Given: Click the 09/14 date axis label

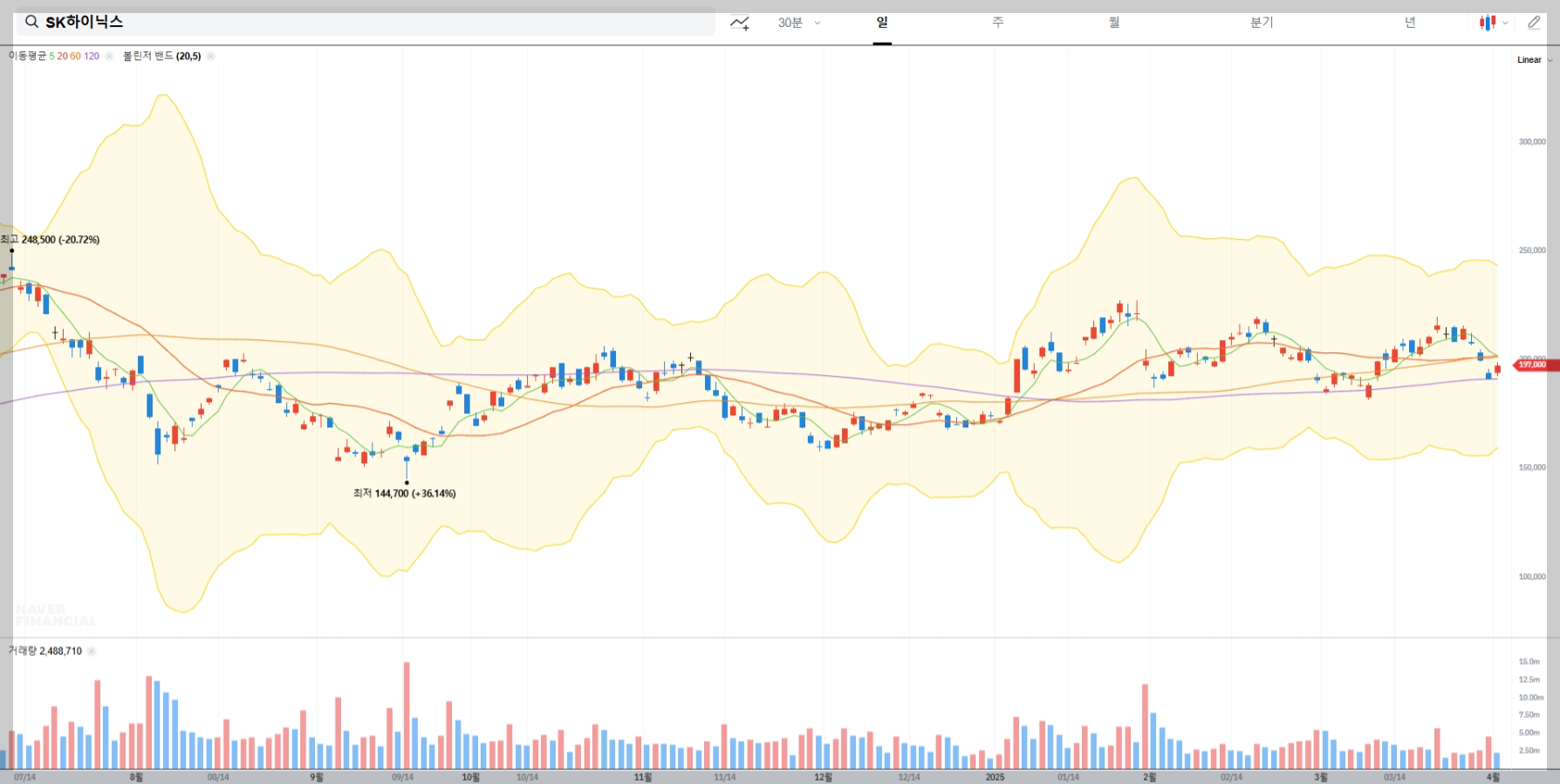Looking at the screenshot, I should [402, 777].
